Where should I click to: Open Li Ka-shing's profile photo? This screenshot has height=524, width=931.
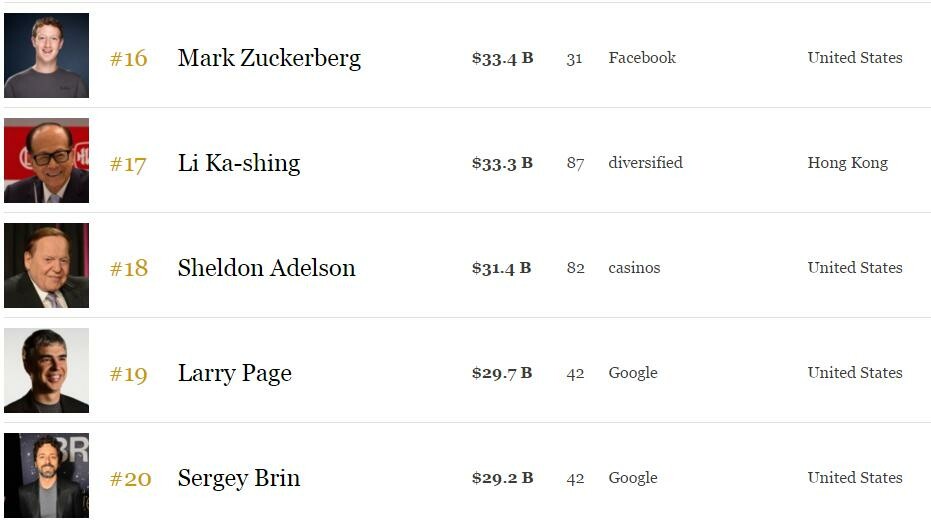coord(46,160)
